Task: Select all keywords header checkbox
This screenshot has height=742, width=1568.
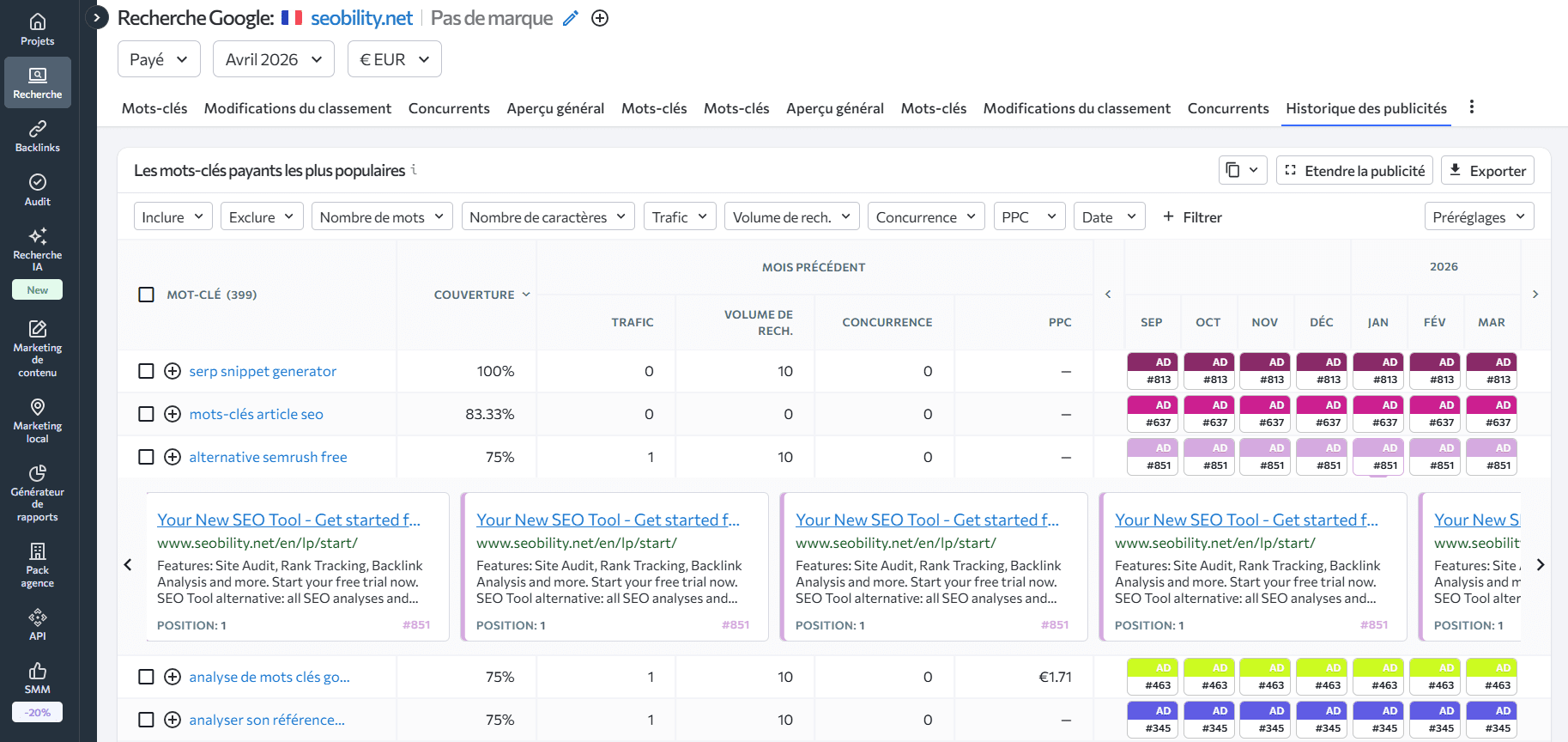Action: coord(146,295)
